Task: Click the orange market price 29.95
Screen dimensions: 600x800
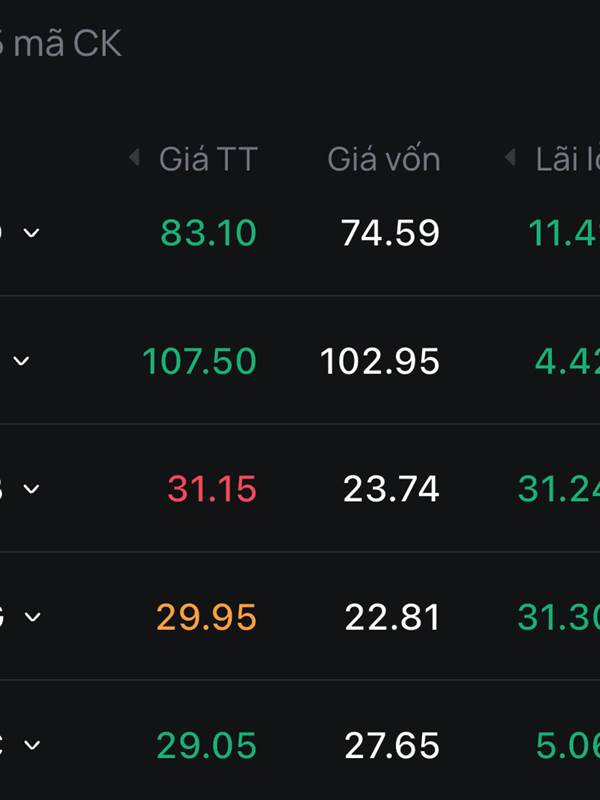Action: click(206, 617)
